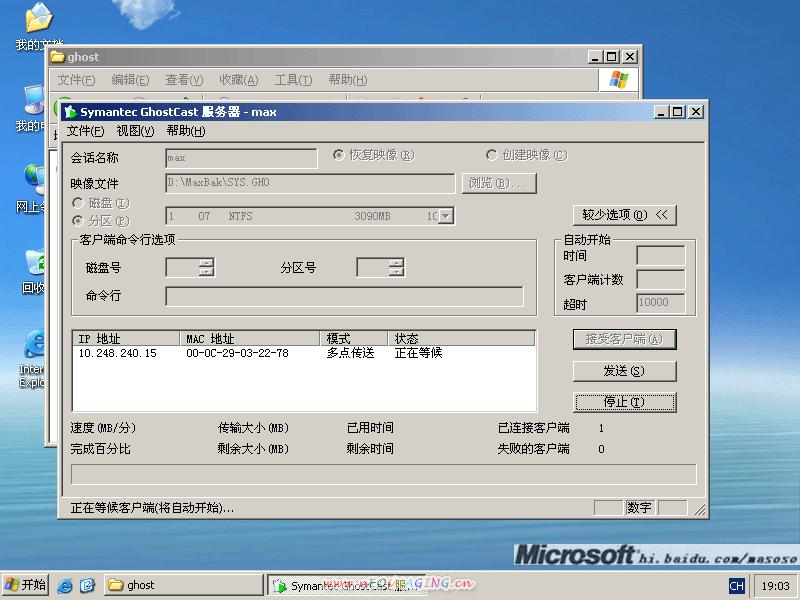Collapse options with 较少选项 button
Screen dimensions: 800x600
coord(624,215)
